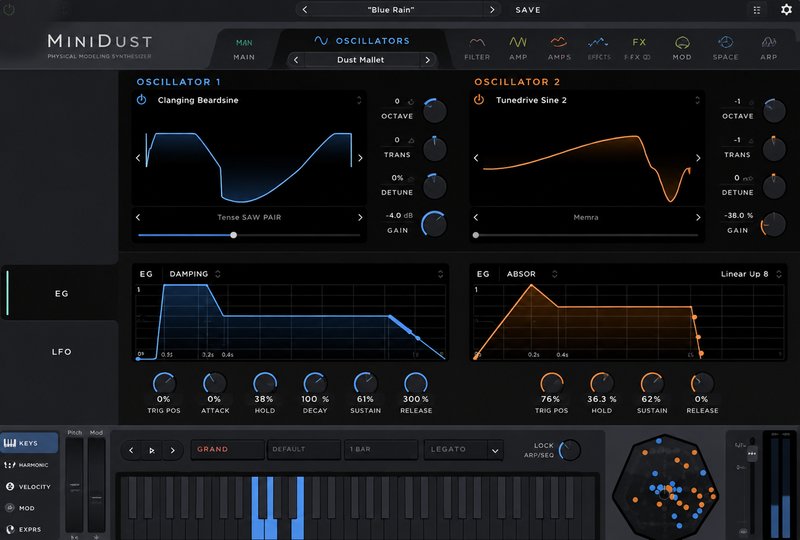
Task: Click the blue ATTACK knob
Action: pyautogui.click(x=214, y=383)
